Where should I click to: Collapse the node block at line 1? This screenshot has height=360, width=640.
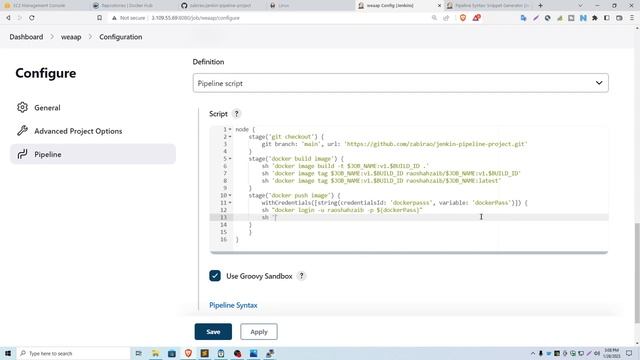point(230,129)
